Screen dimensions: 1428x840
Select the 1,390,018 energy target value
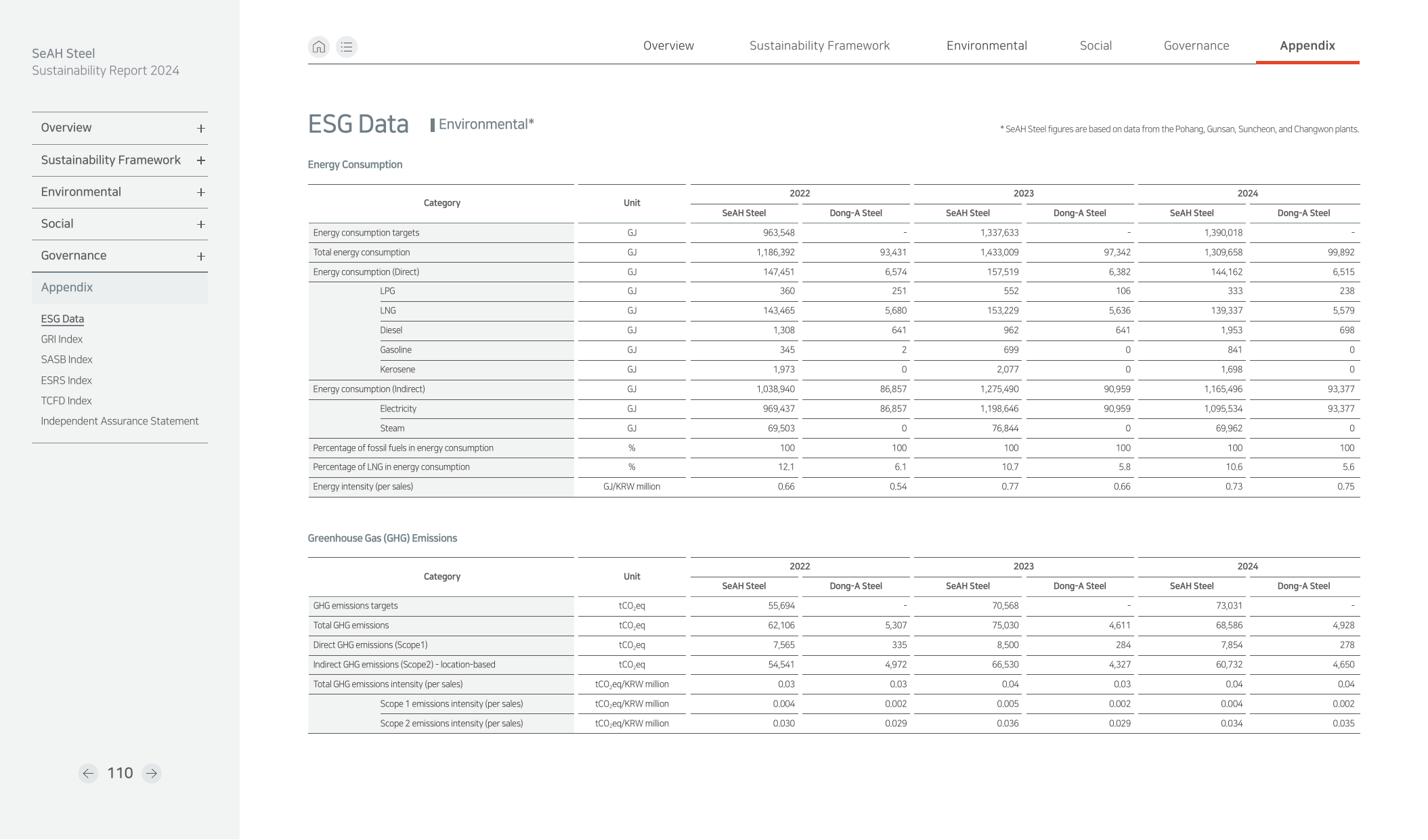pos(1223,233)
